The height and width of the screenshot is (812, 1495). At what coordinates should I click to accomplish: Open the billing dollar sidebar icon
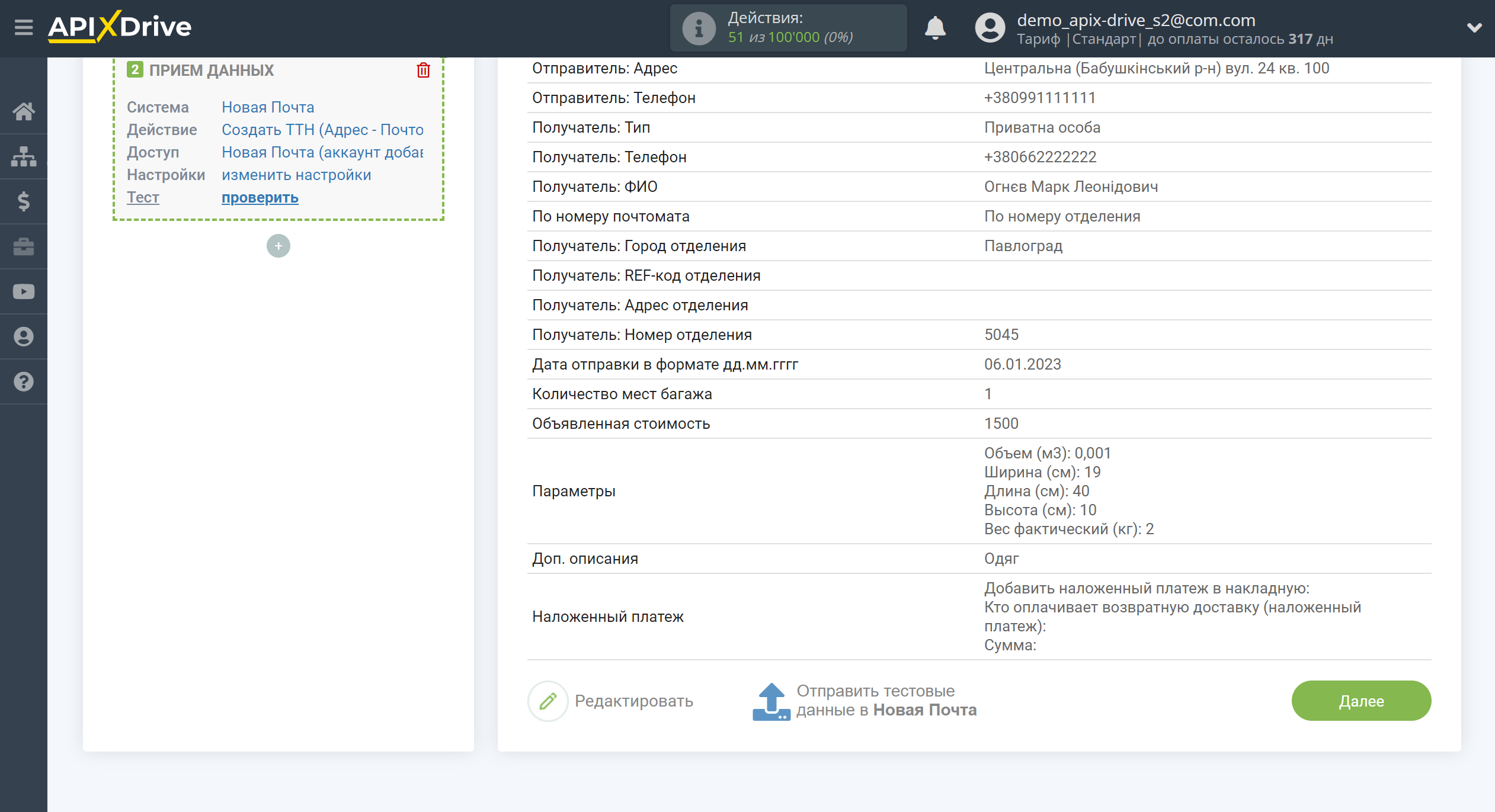(24, 201)
